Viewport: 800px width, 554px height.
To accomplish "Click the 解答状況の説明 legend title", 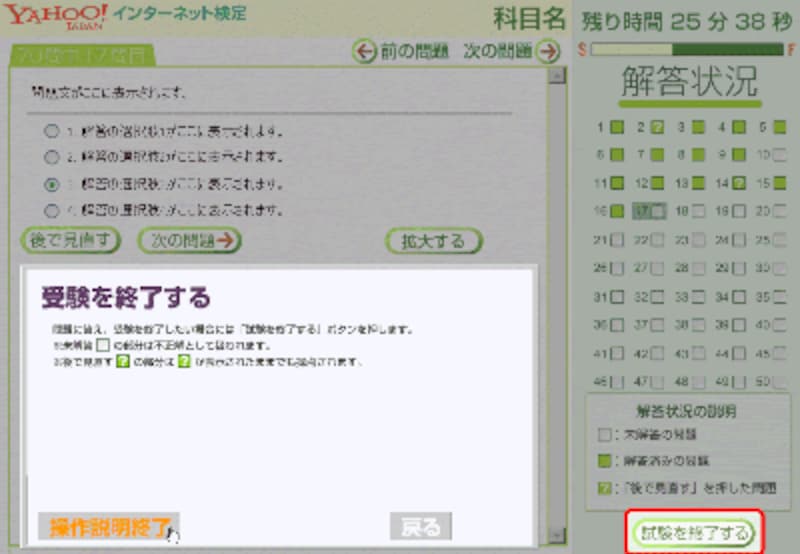I will pyautogui.click(x=686, y=411).
